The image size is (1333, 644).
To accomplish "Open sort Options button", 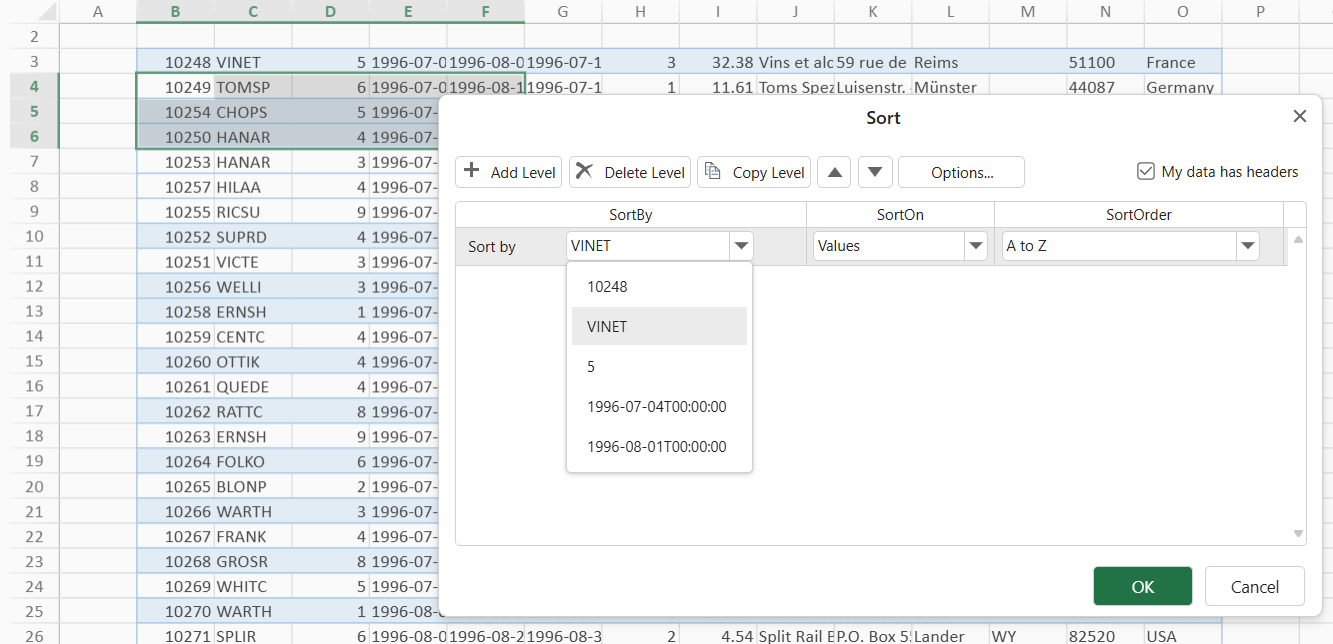I will coord(961,172).
